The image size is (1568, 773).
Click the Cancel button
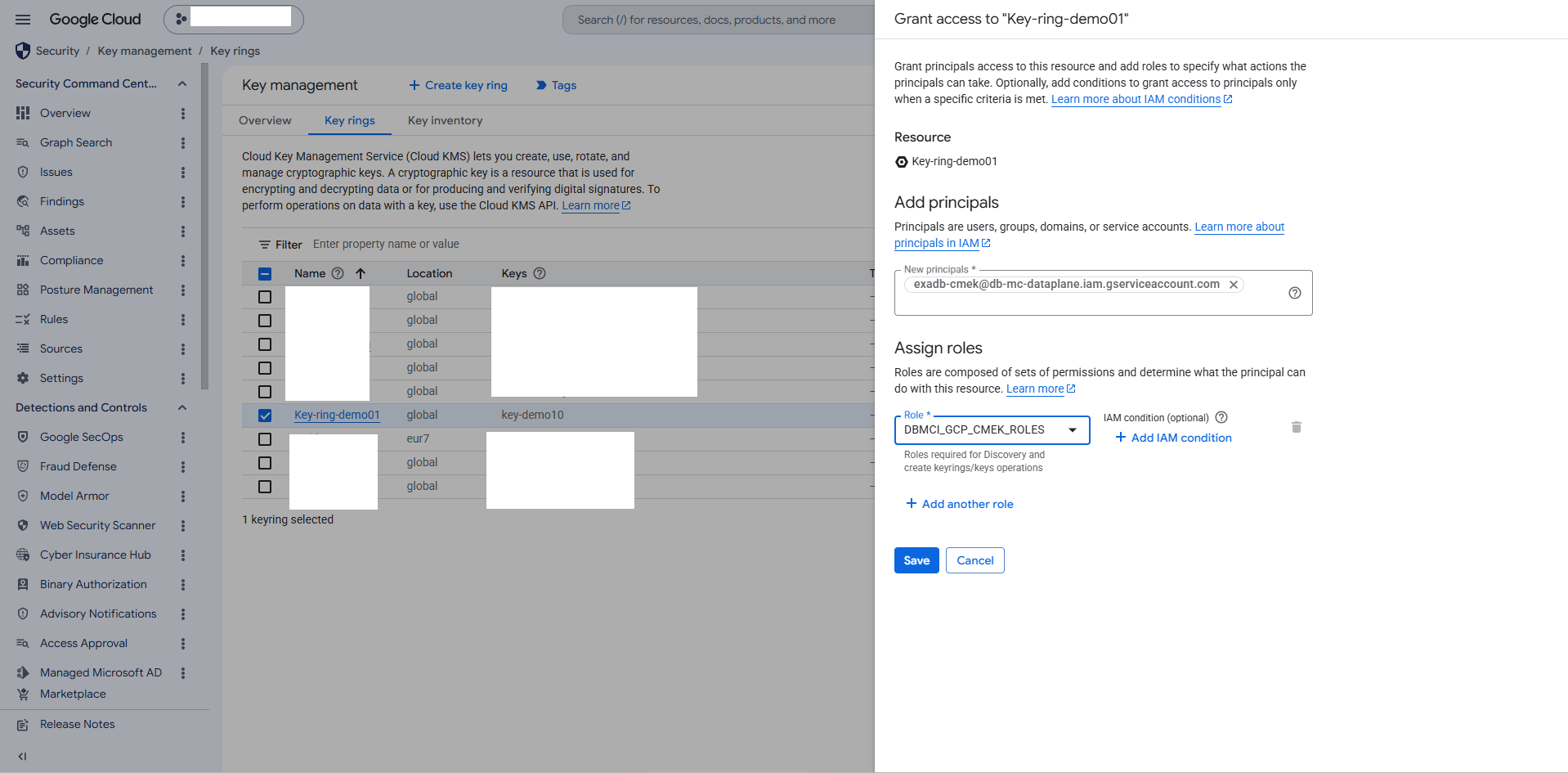tap(975, 560)
